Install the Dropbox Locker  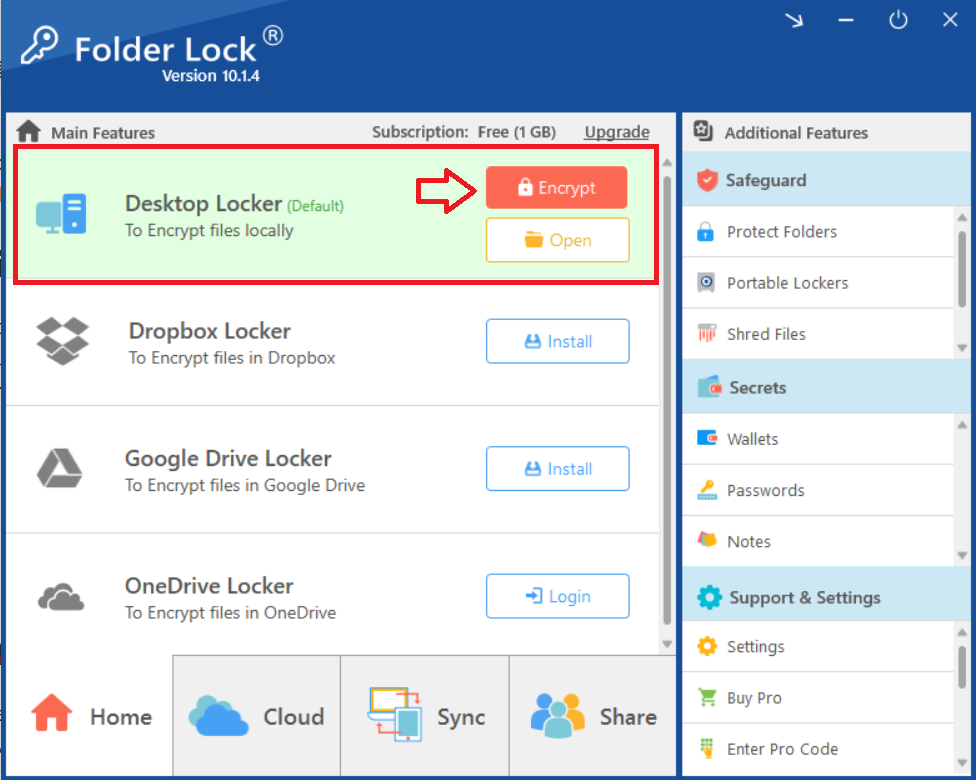pyautogui.click(x=558, y=341)
